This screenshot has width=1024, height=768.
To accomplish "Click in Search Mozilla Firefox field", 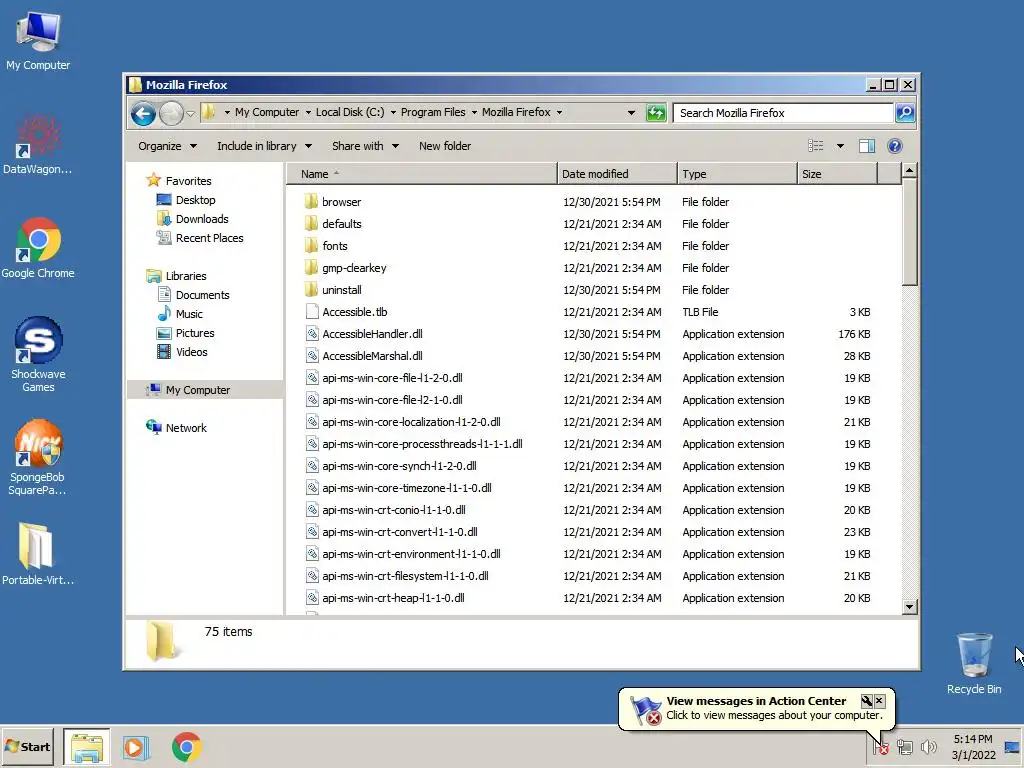I will coord(783,113).
